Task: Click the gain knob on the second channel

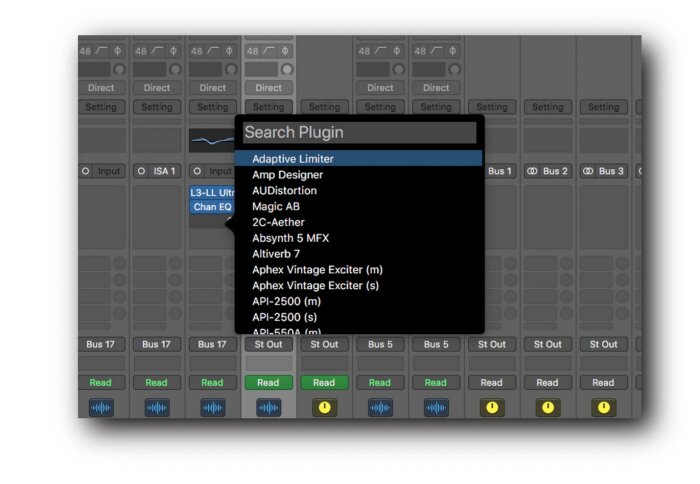Action: point(175,69)
